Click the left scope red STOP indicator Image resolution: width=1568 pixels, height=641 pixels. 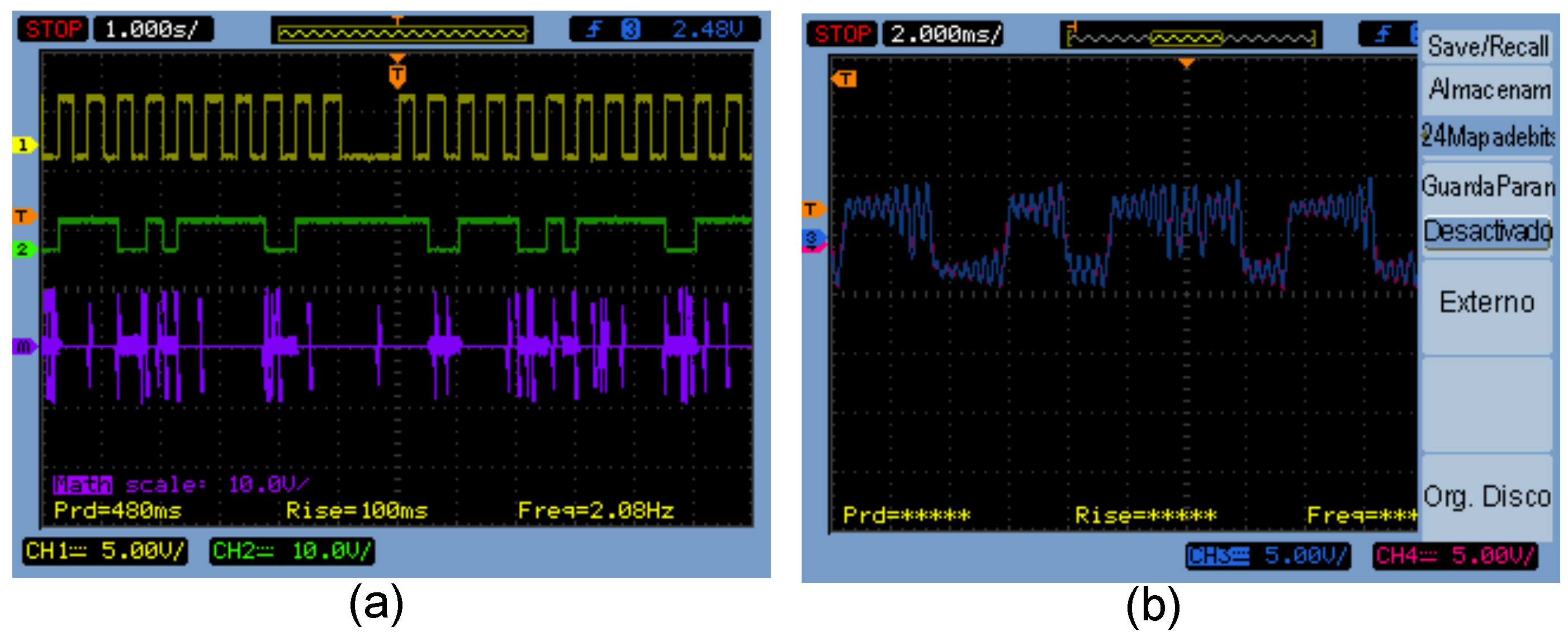click(x=53, y=29)
